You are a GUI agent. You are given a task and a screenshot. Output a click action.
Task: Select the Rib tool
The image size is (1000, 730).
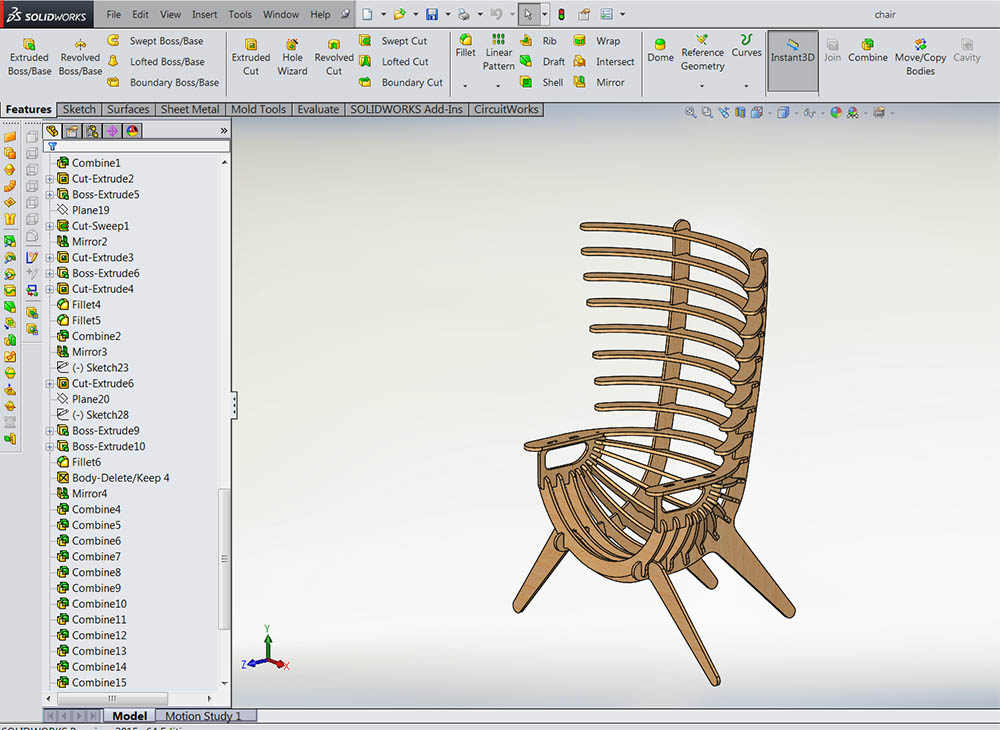click(539, 41)
